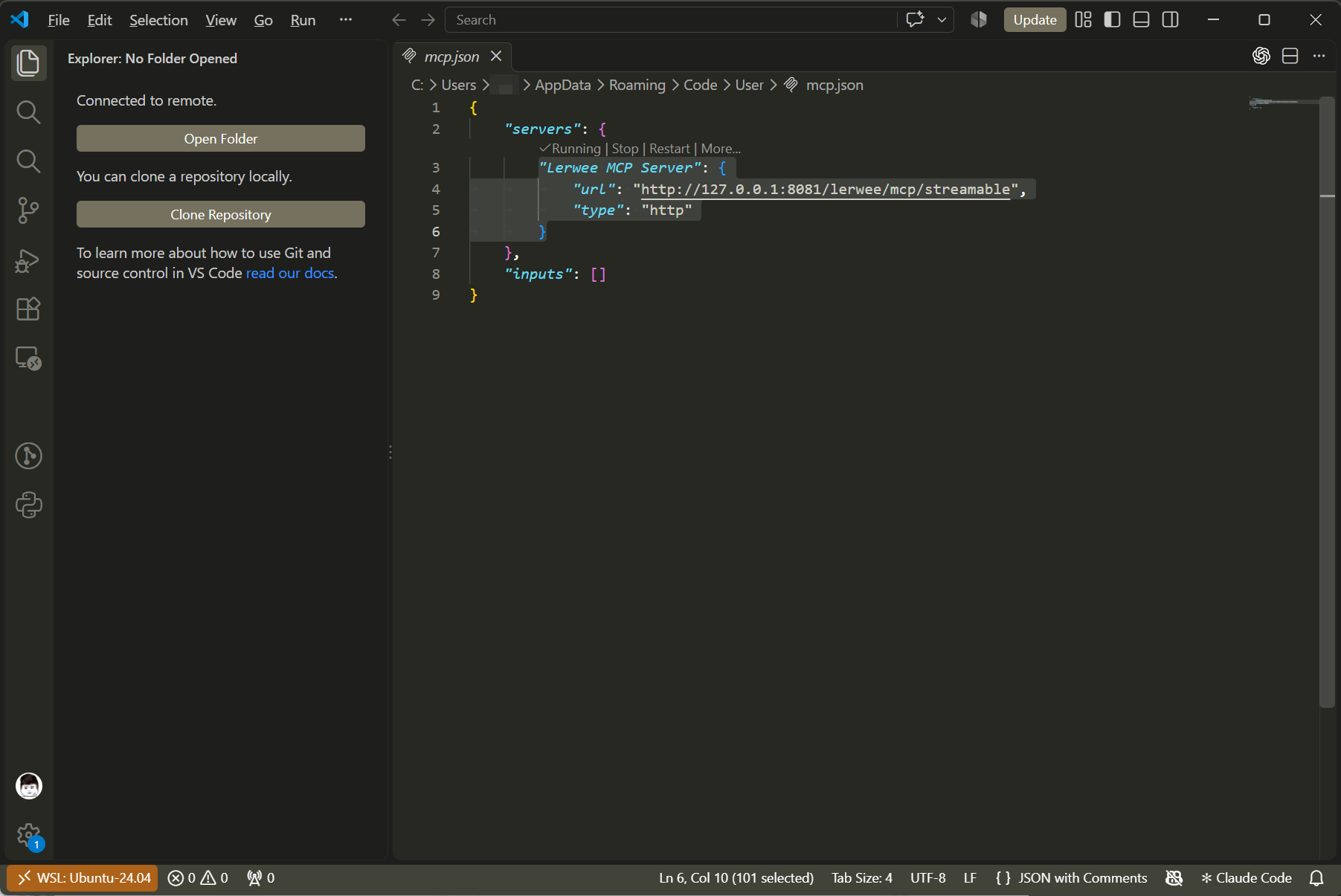Image resolution: width=1341 pixels, height=896 pixels.
Task: Open the View menu
Action: (x=221, y=20)
